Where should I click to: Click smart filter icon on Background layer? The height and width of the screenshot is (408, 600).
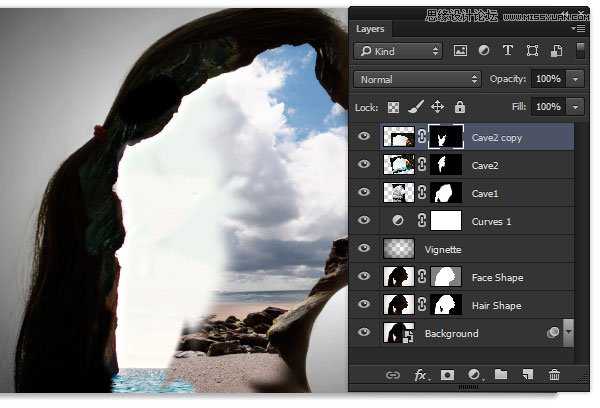(x=553, y=332)
